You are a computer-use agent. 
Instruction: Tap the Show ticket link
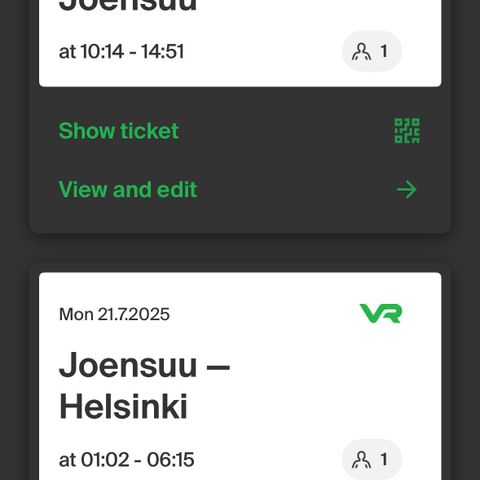(x=119, y=131)
